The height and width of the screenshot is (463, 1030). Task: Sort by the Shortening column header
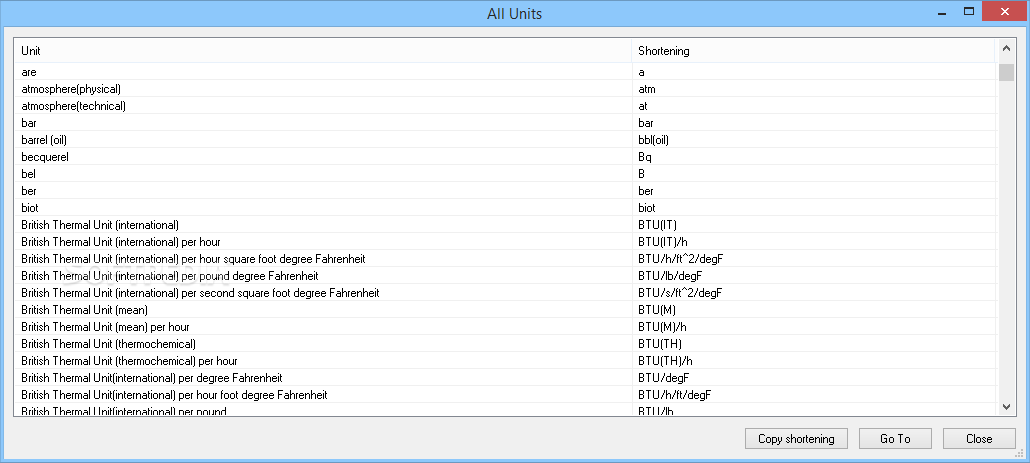tap(813, 51)
